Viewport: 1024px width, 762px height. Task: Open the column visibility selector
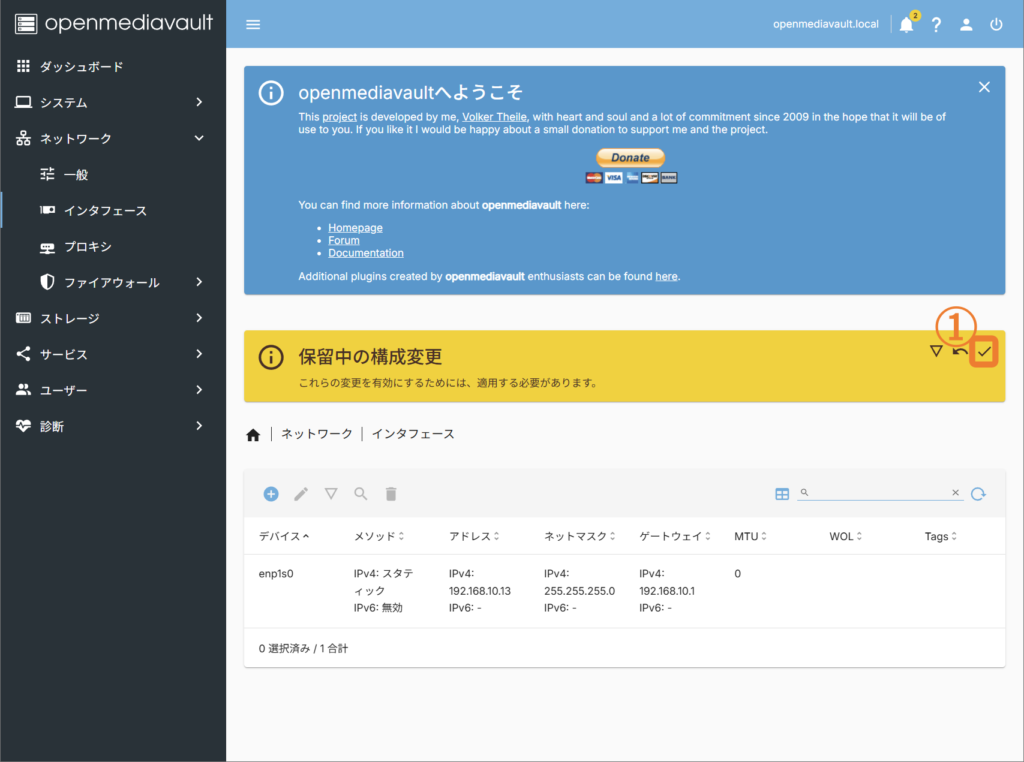point(782,494)
